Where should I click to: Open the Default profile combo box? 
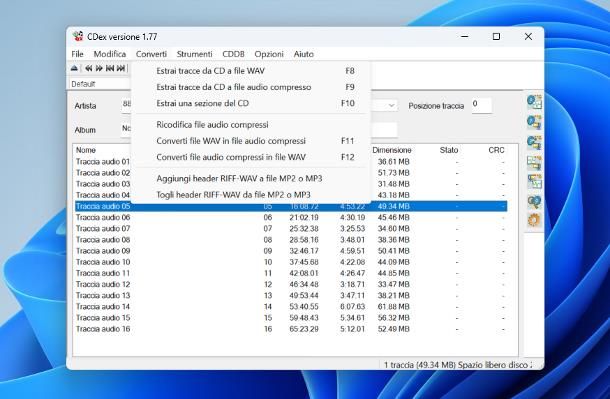(100, 84)
